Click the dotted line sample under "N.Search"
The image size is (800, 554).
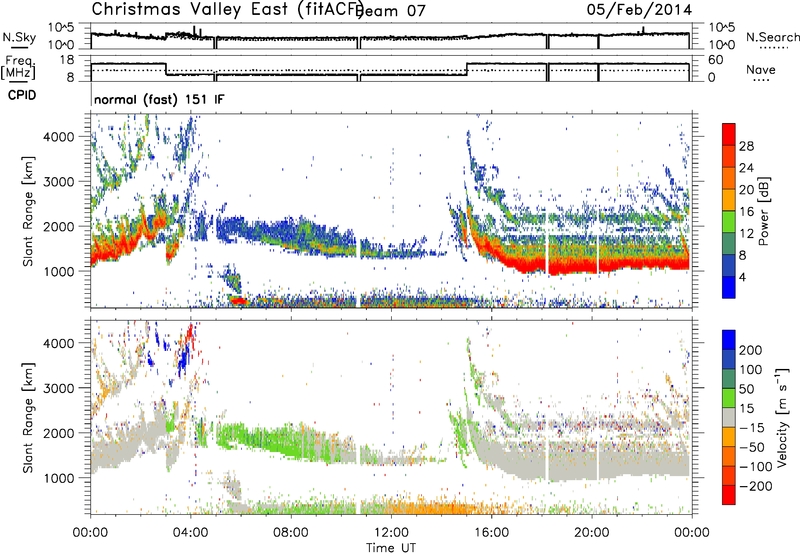(774, 47)
